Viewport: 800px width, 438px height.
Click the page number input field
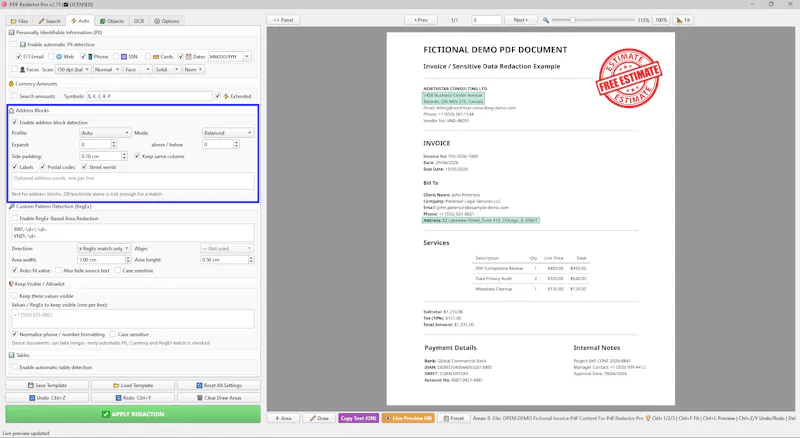(486, 20)
